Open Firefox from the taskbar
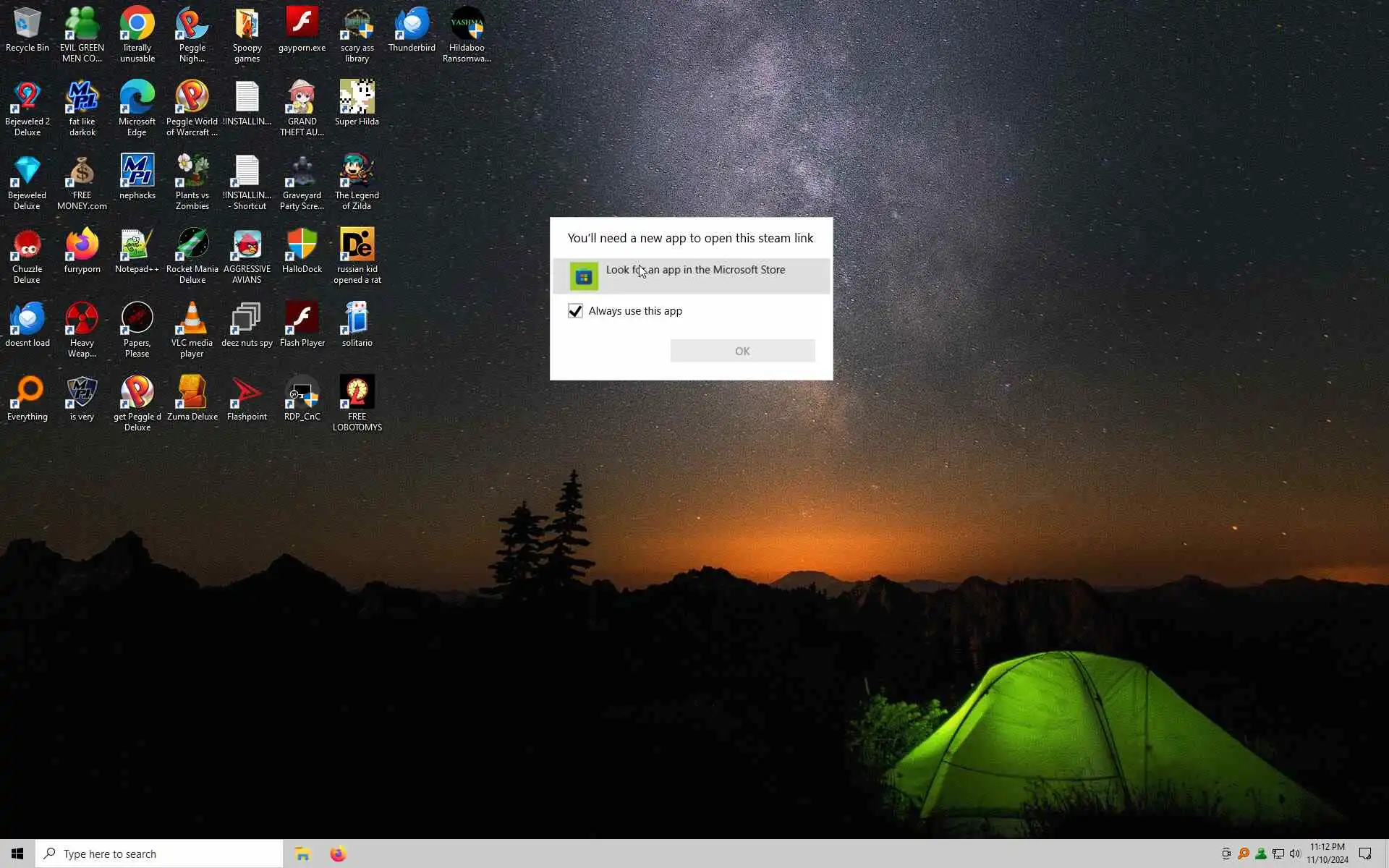This screenshot has height=868, width=1389. pos(338,854)
